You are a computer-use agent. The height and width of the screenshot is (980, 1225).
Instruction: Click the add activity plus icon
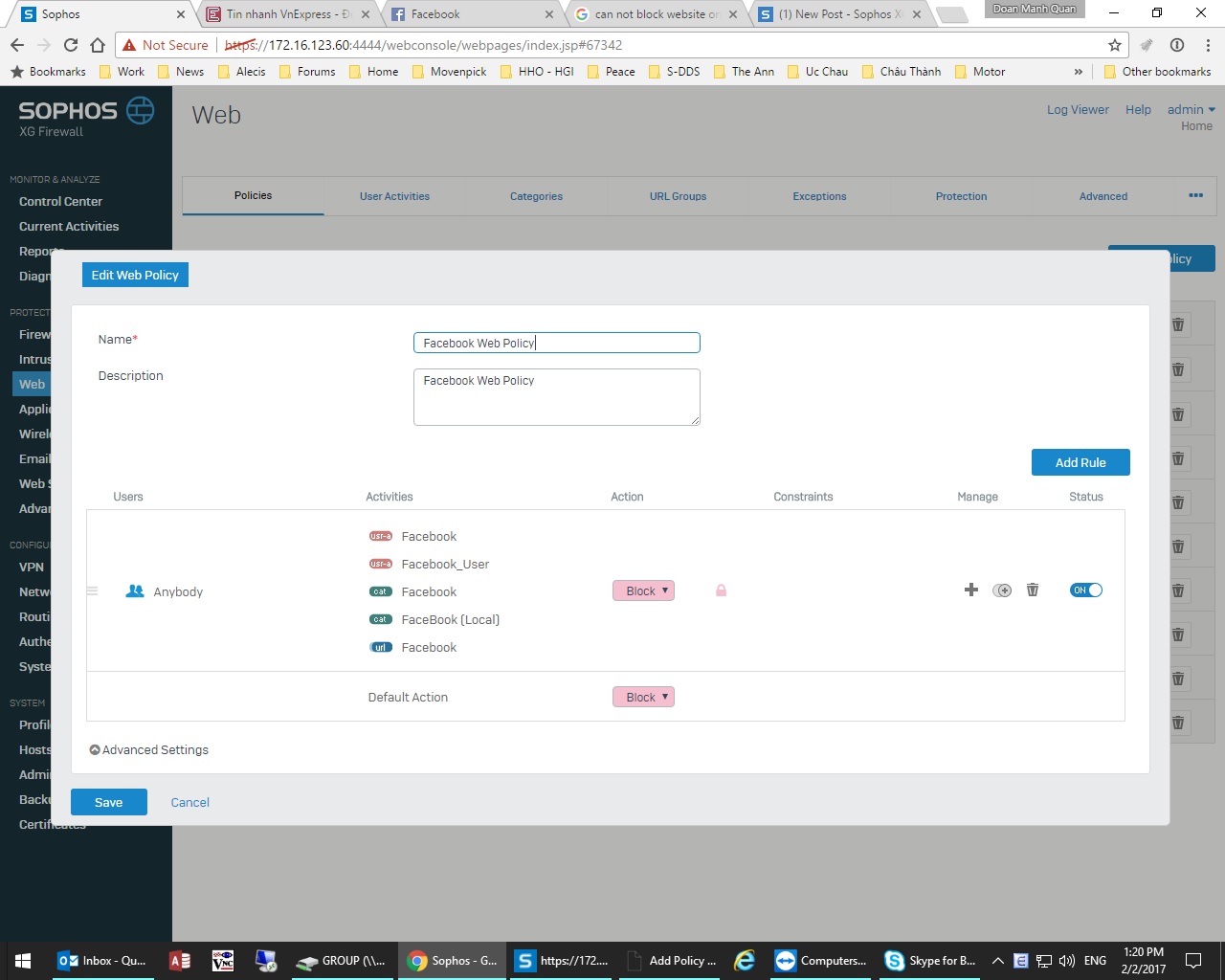[970, 590]
